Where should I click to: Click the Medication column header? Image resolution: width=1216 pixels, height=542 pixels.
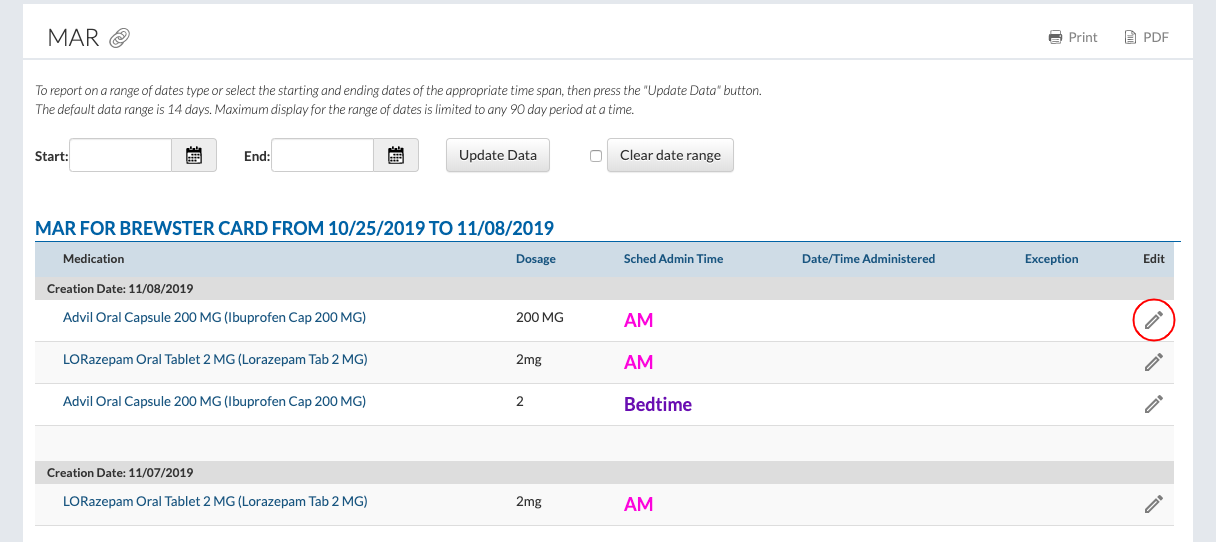click(x=94, y=259)
